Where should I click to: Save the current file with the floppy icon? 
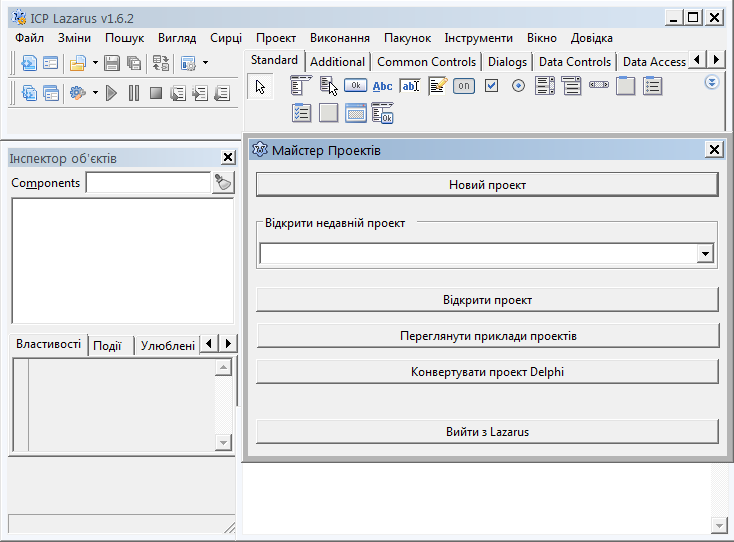tap(112, 63)
